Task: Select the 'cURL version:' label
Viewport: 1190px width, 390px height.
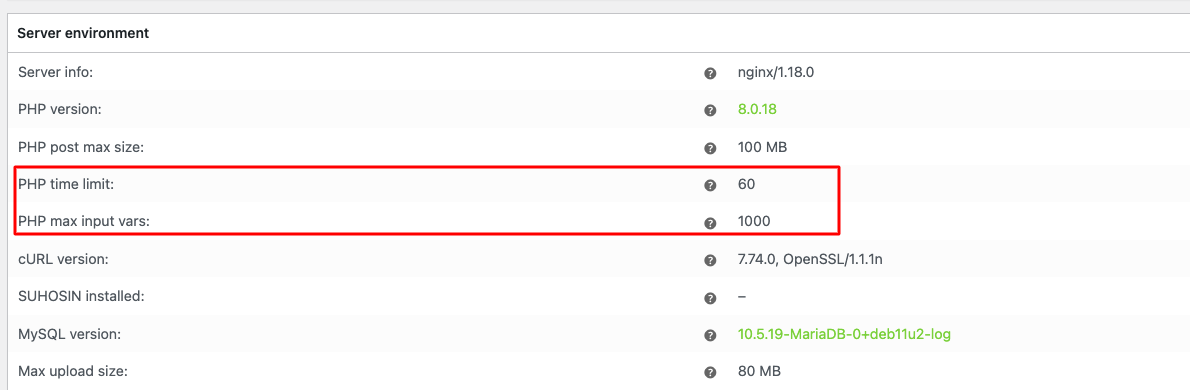Action: pos(63,259)
